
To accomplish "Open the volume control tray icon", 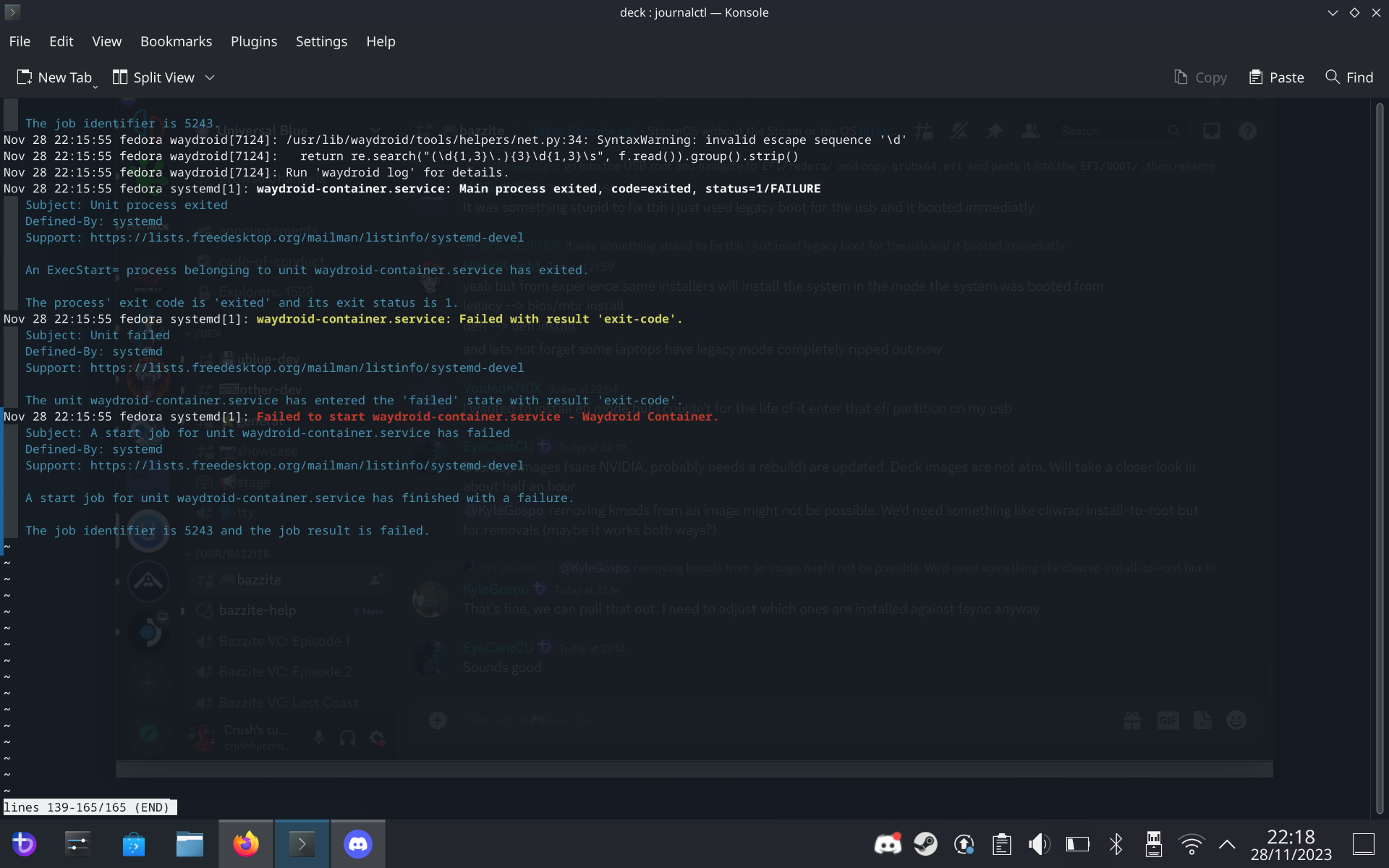I will 1039,844.
